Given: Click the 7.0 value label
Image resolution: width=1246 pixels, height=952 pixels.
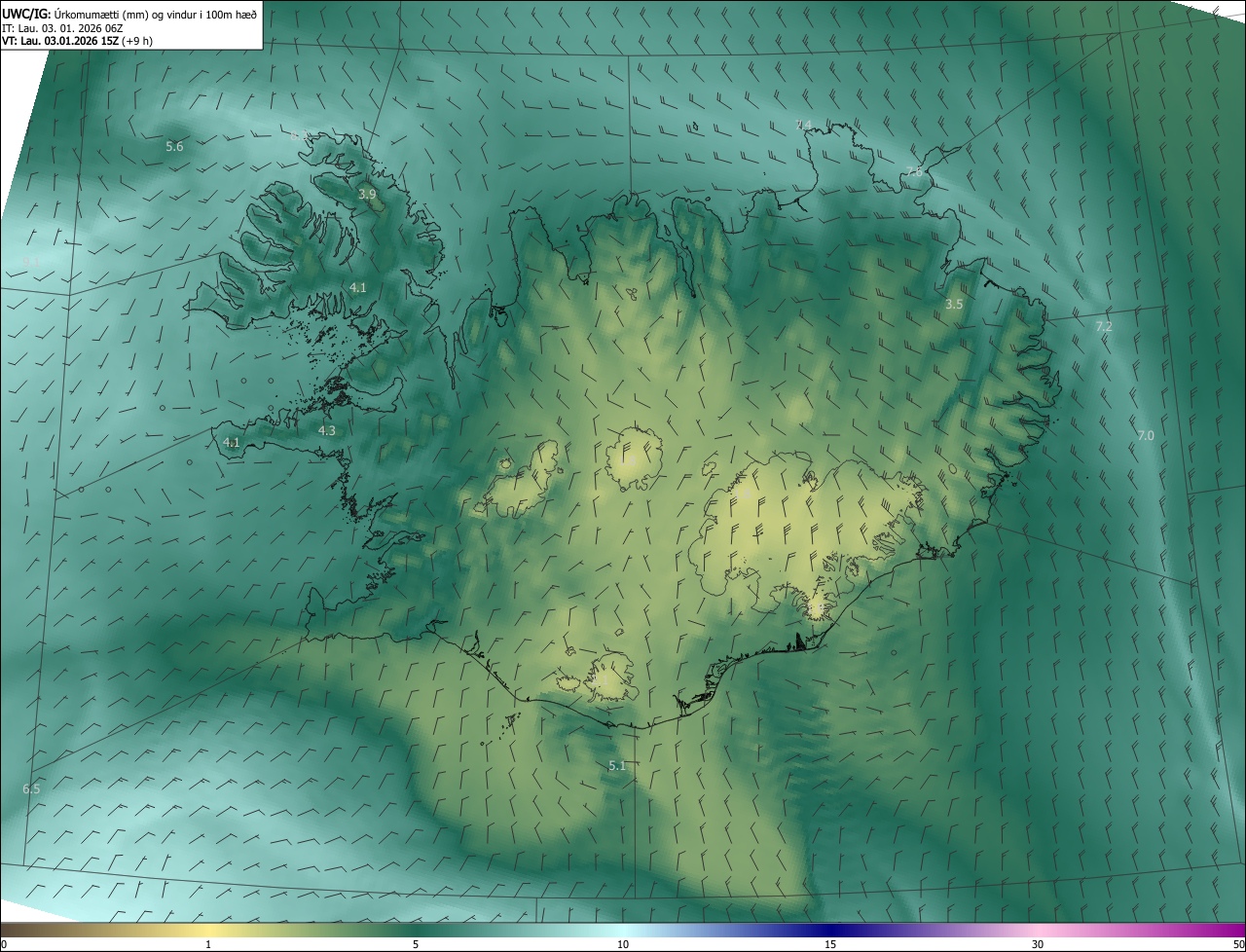Looking at the screenshot, I should pos(1145,435).
